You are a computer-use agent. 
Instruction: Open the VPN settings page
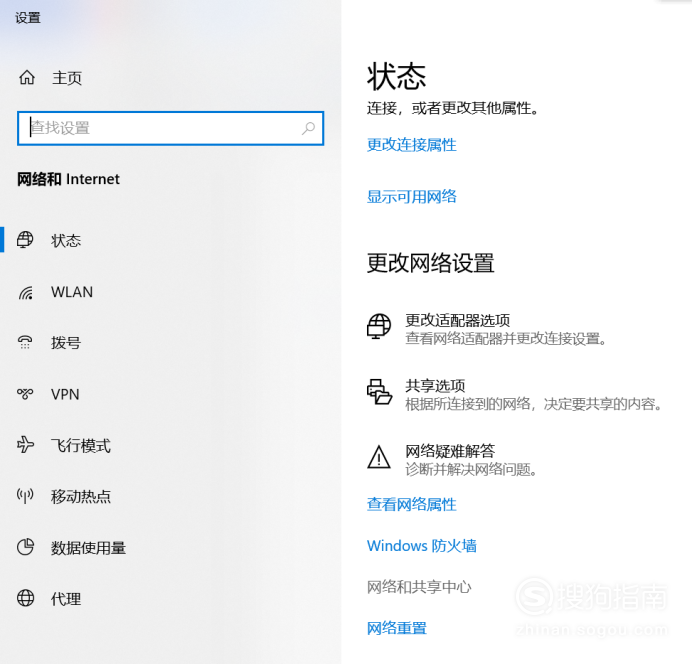pyautogui.click(x=65, y=394)
